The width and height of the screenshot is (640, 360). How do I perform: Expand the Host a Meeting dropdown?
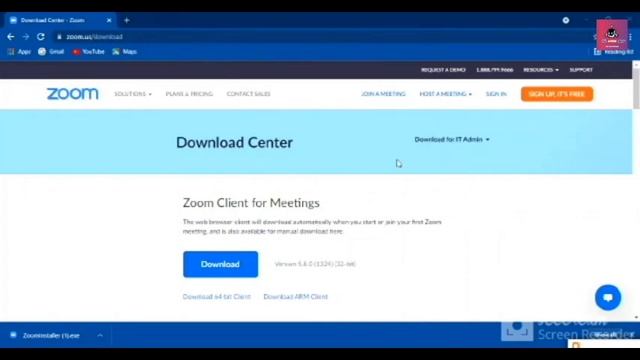[x=445, y=94]
